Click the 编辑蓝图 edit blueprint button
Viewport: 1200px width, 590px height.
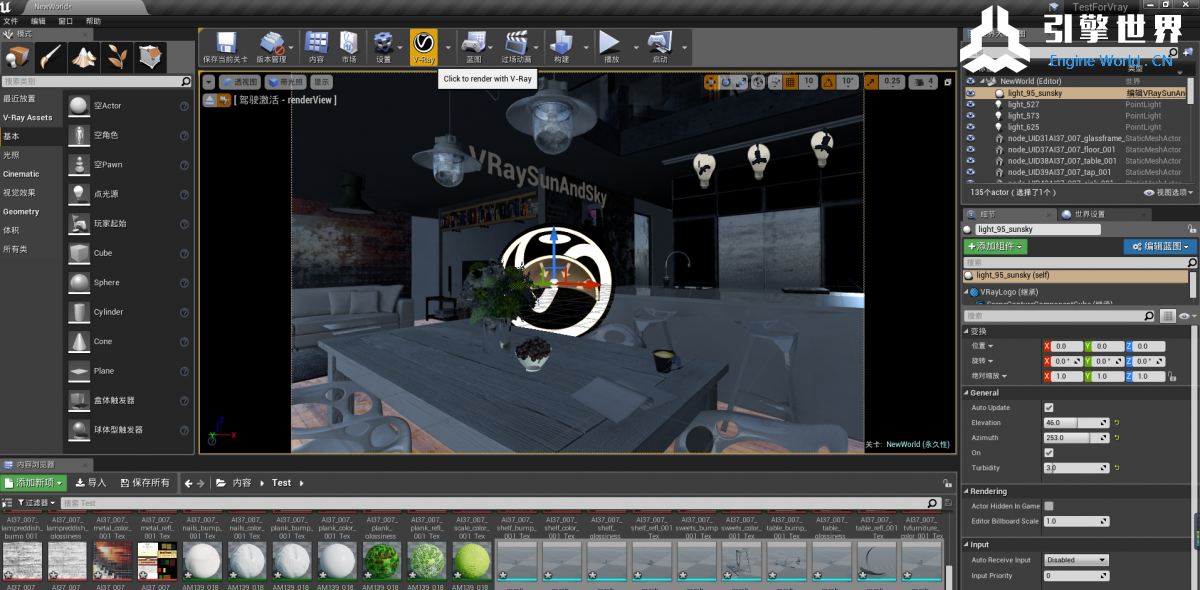[x=1160, y=246]
